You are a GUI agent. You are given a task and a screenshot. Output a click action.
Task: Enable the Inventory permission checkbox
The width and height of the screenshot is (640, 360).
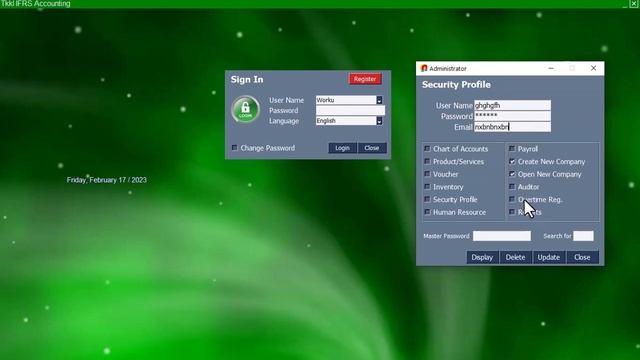427,187
